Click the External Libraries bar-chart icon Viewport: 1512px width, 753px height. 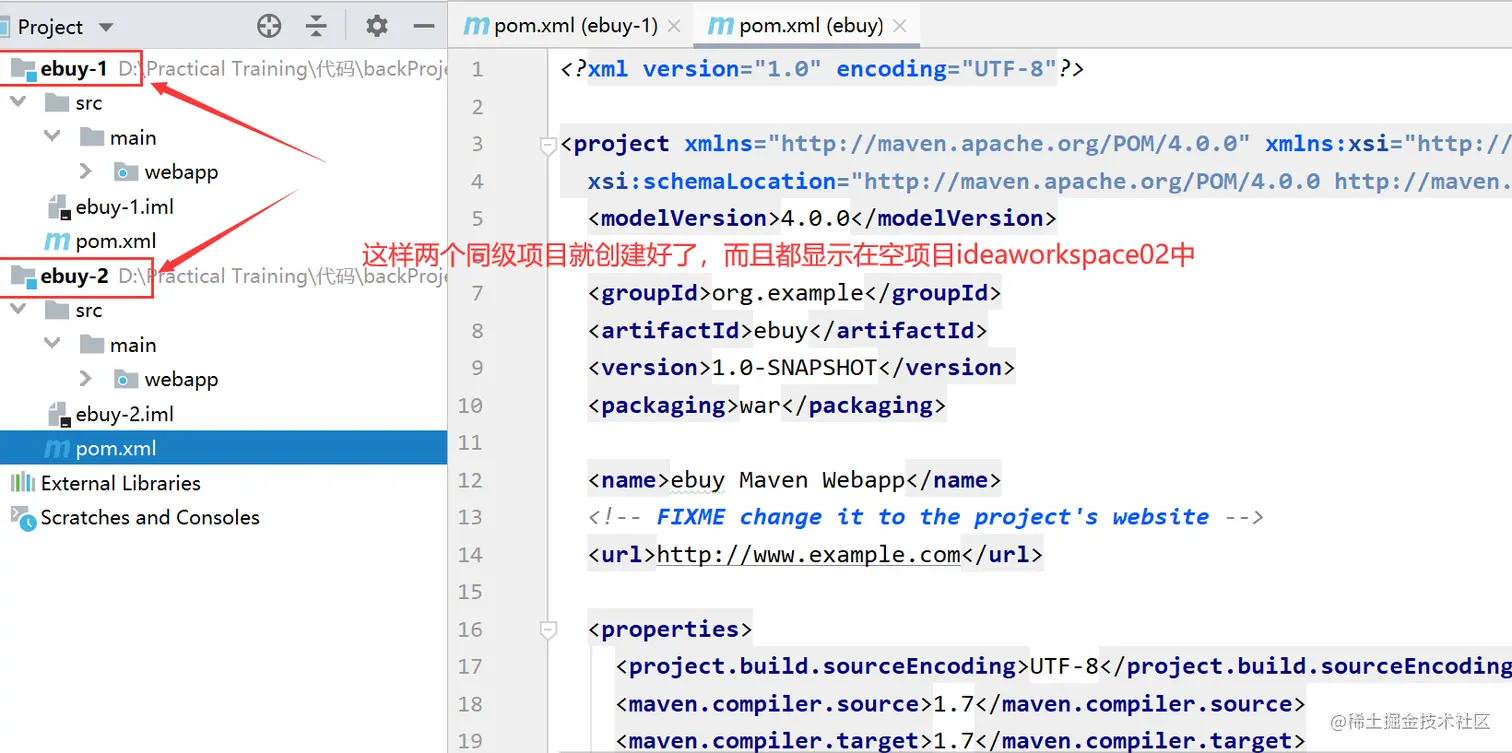pos(22,483)
